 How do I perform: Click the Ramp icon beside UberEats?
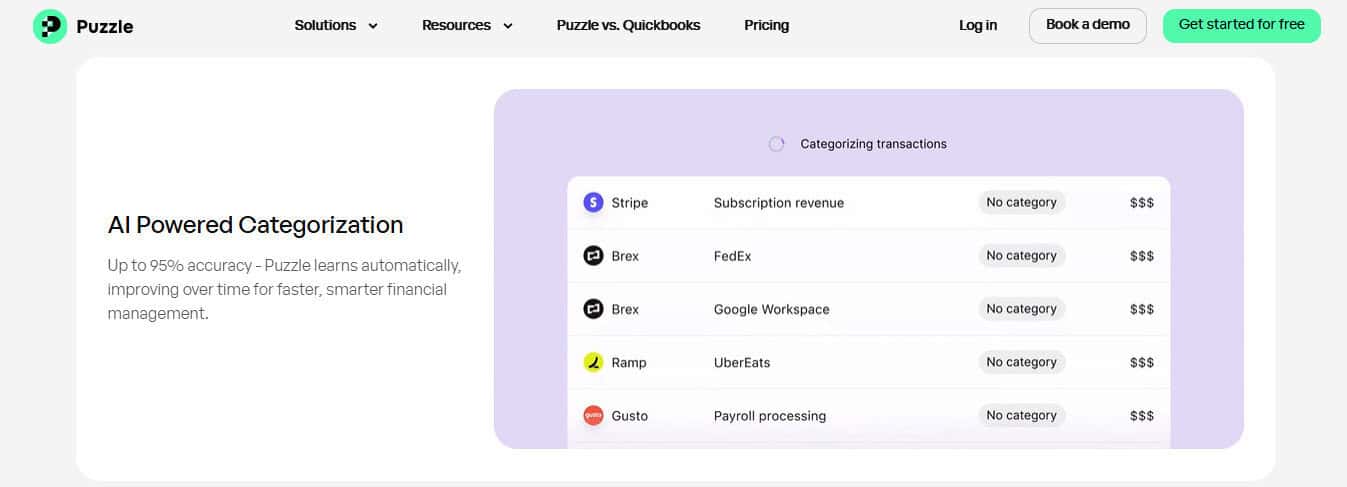coord(593,362)
